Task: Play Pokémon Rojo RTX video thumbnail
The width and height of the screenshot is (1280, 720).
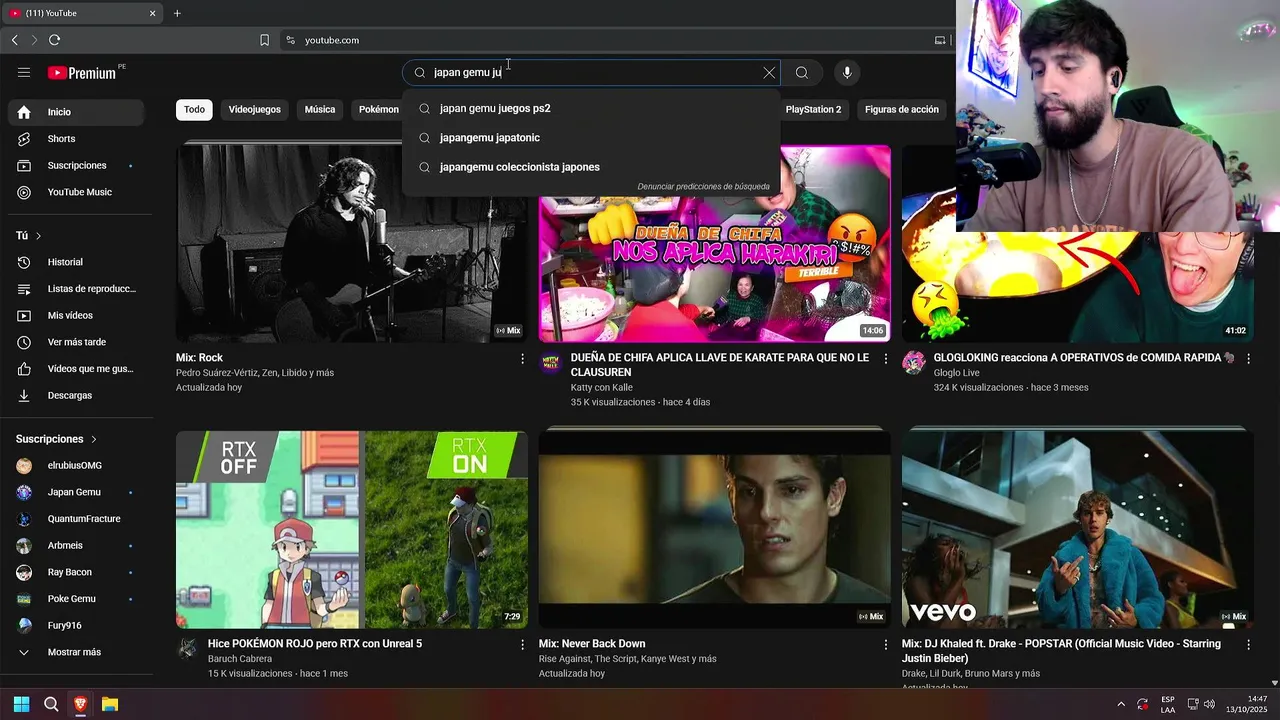Action: click(351, 529)
